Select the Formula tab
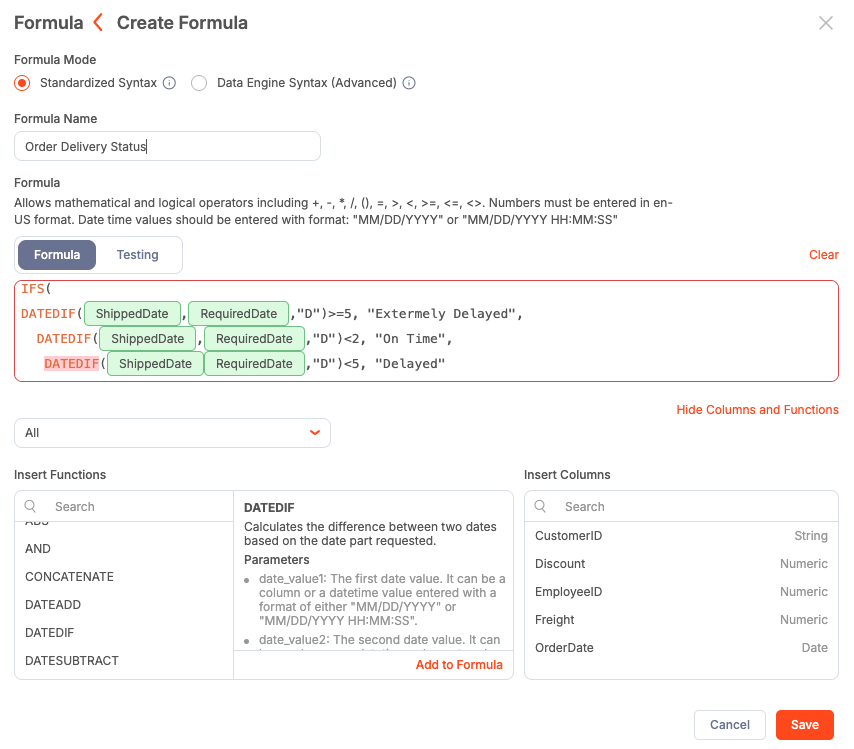 [57, 255]
